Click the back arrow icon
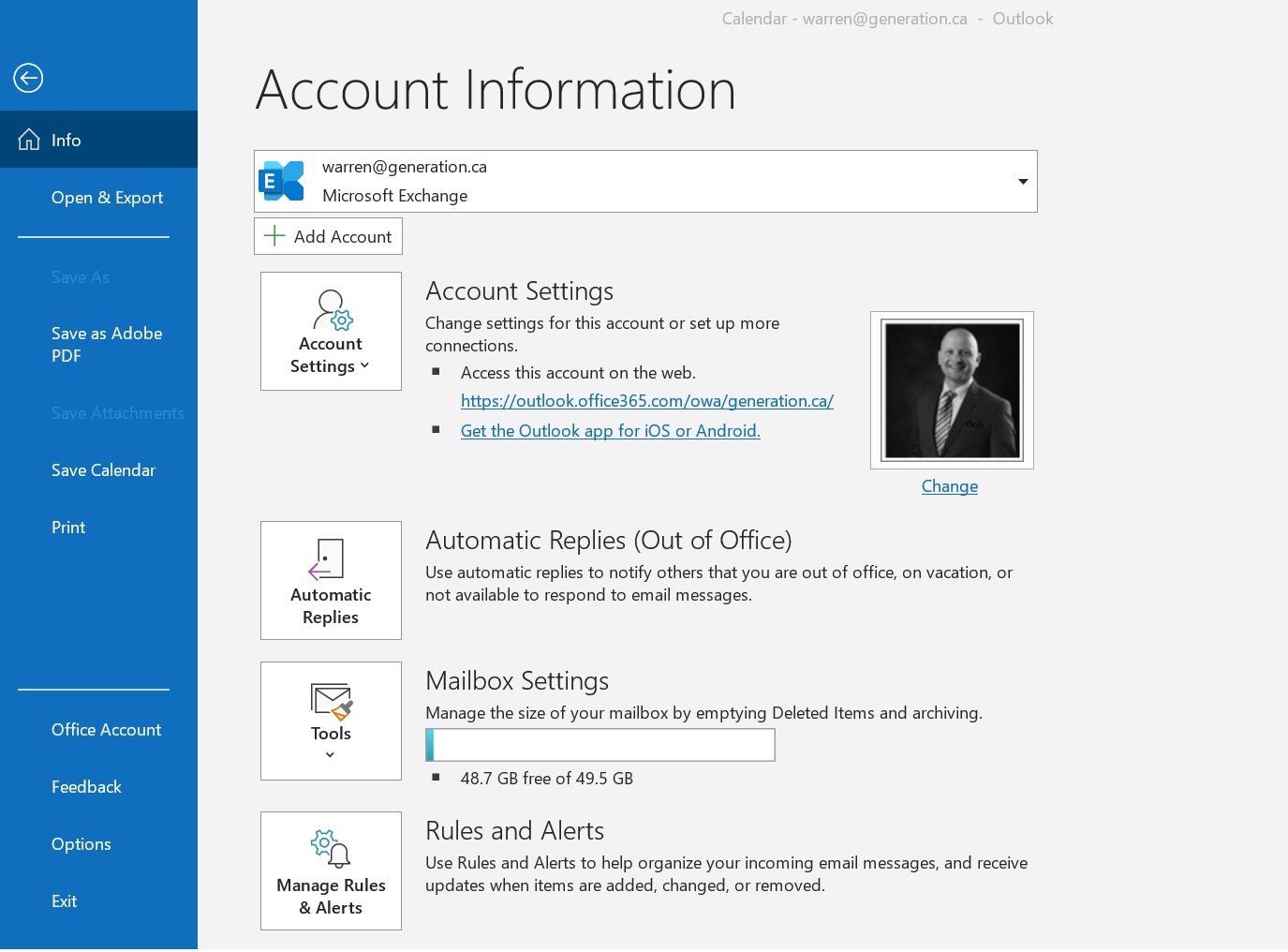The image size is (1288, 952). (x=28, y=78)
